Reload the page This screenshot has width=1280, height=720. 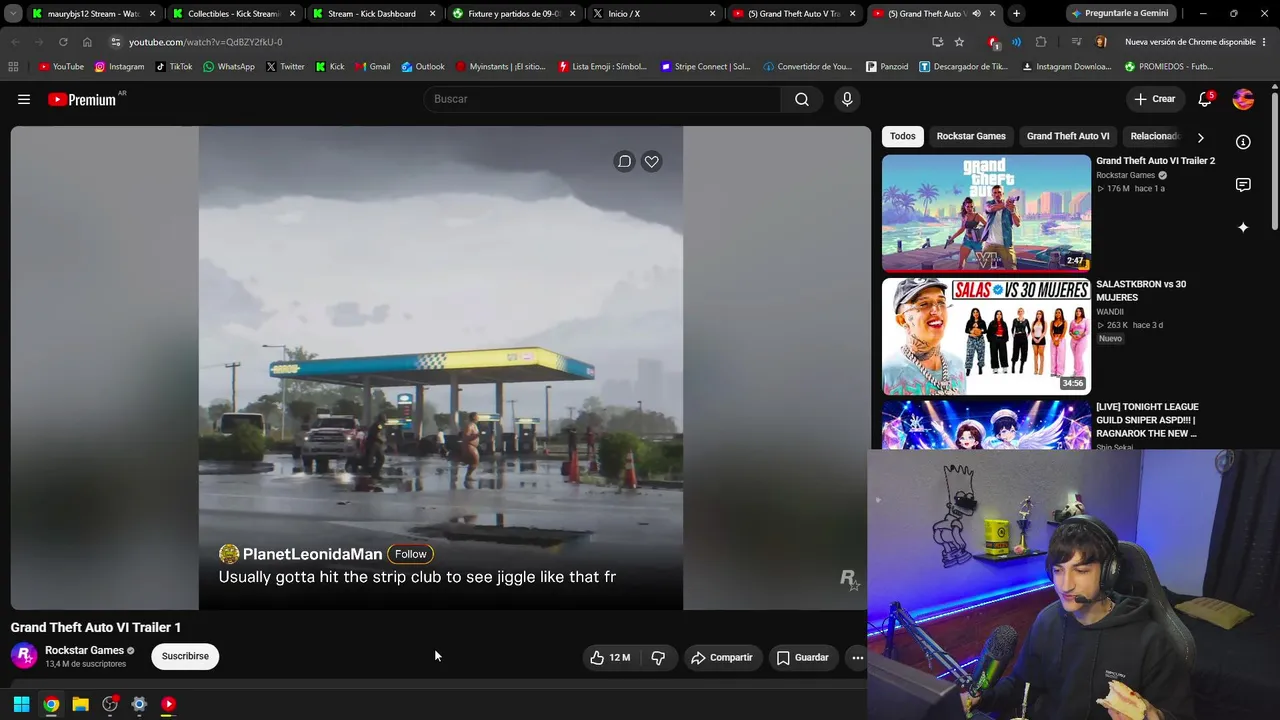pyautogui.click(x=63, y=42)
